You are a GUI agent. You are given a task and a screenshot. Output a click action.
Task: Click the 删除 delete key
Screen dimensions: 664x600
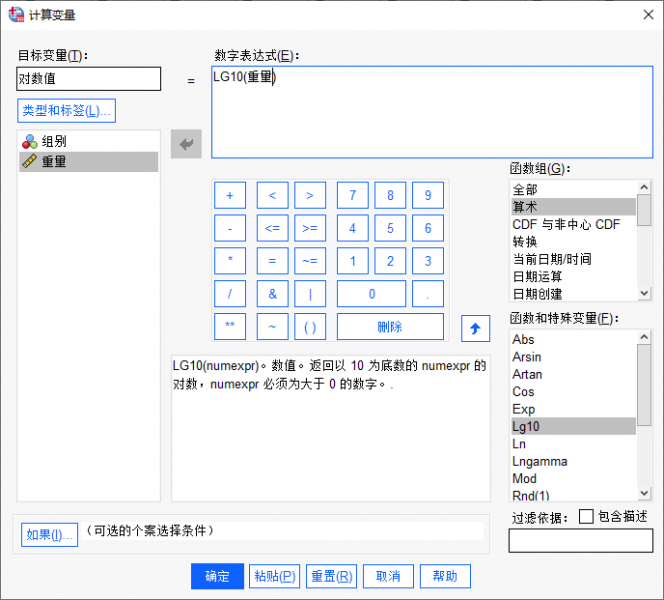(x=390, y=326)
